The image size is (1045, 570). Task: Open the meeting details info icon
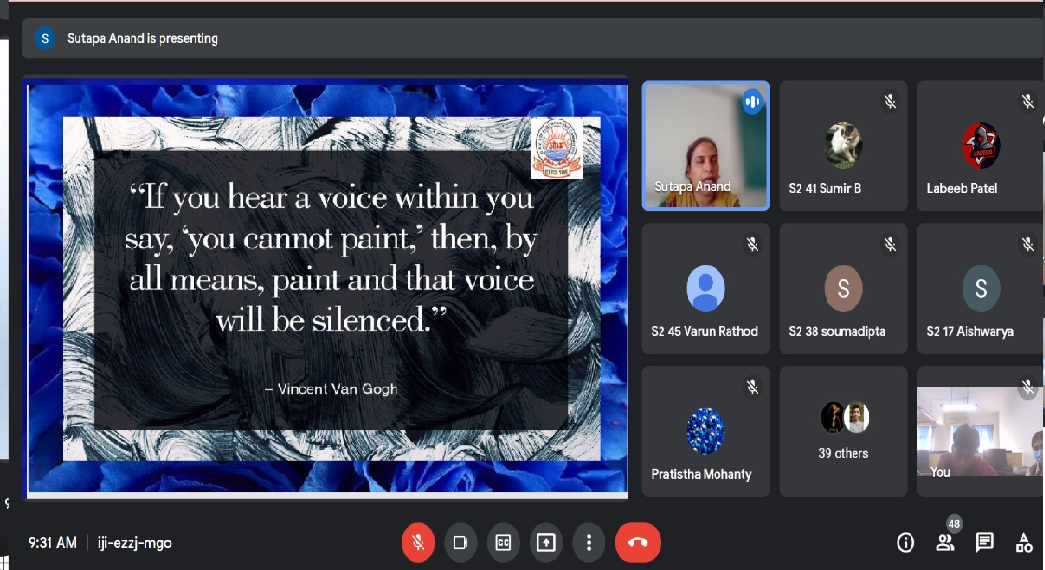pyautogui.click(x=905, y=542)
